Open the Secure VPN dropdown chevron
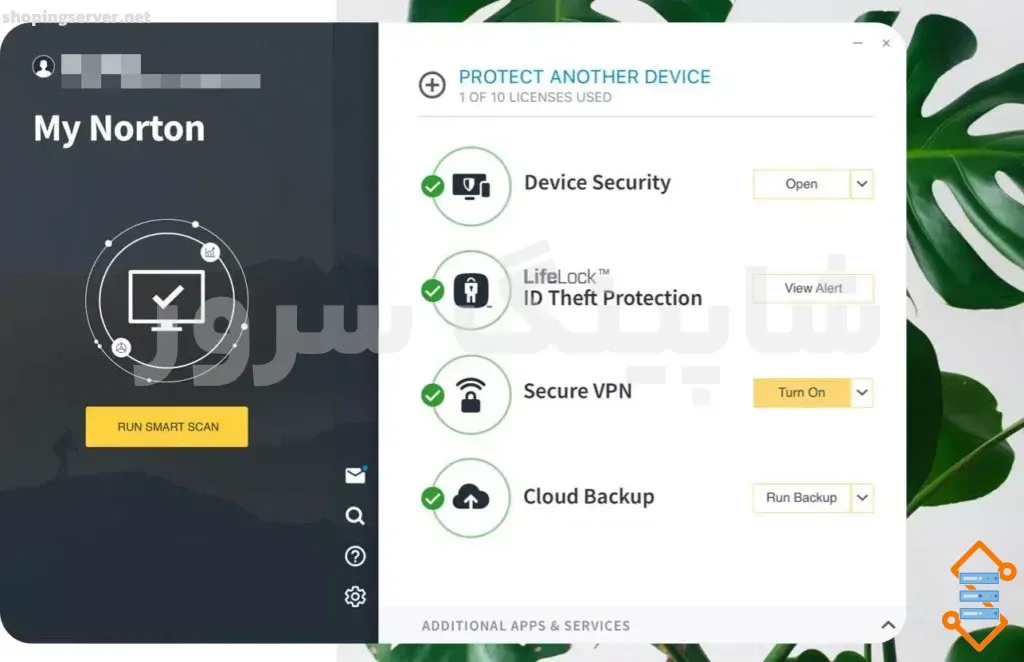Screen dimensions: 1024x662 pyautogui.click(x=861, y=392)
